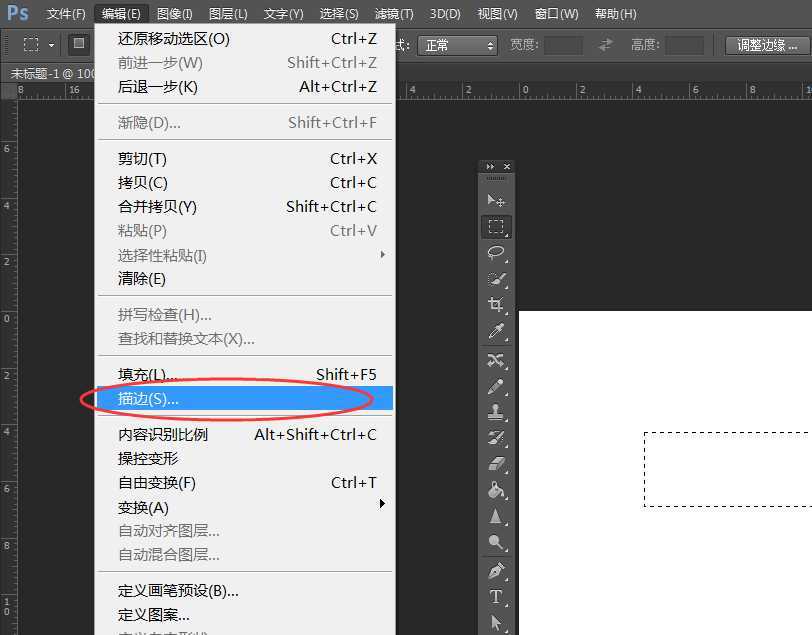Click the 调整边缘 button

765,44
